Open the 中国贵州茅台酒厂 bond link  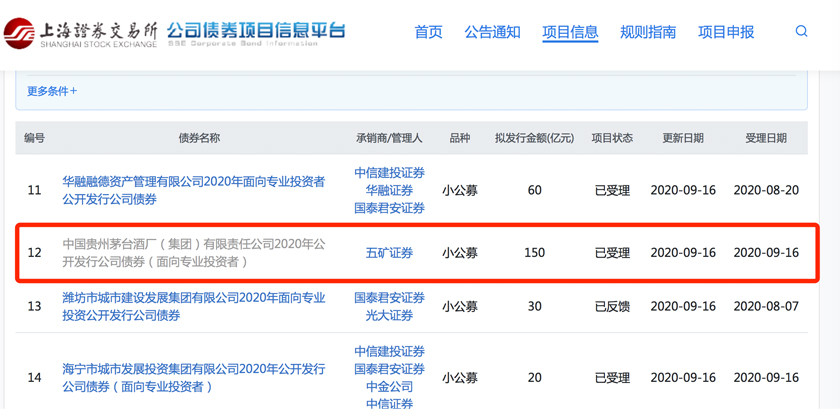pyautogui.click(x=193, y=253)
